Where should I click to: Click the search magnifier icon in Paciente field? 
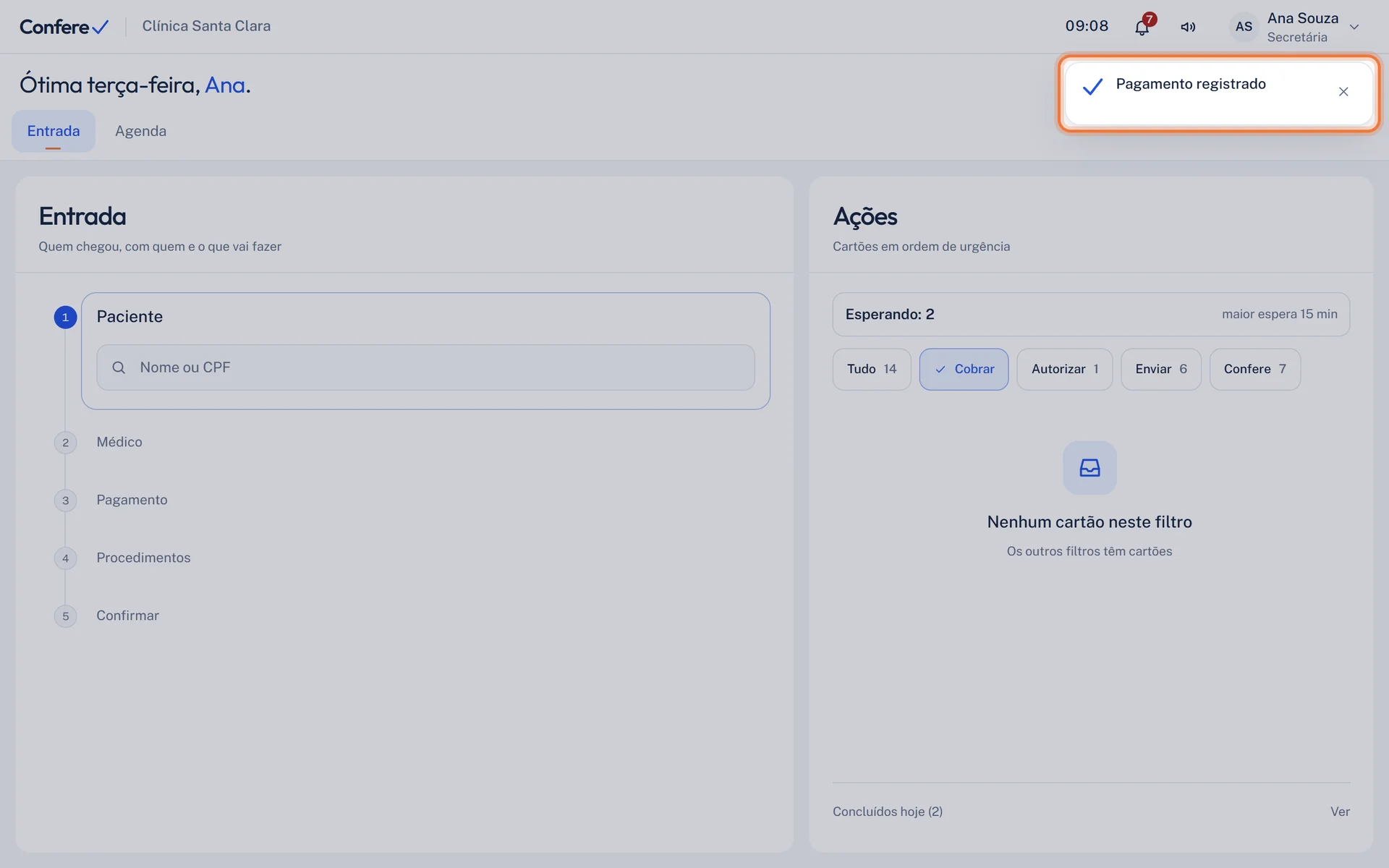point(119,367)
